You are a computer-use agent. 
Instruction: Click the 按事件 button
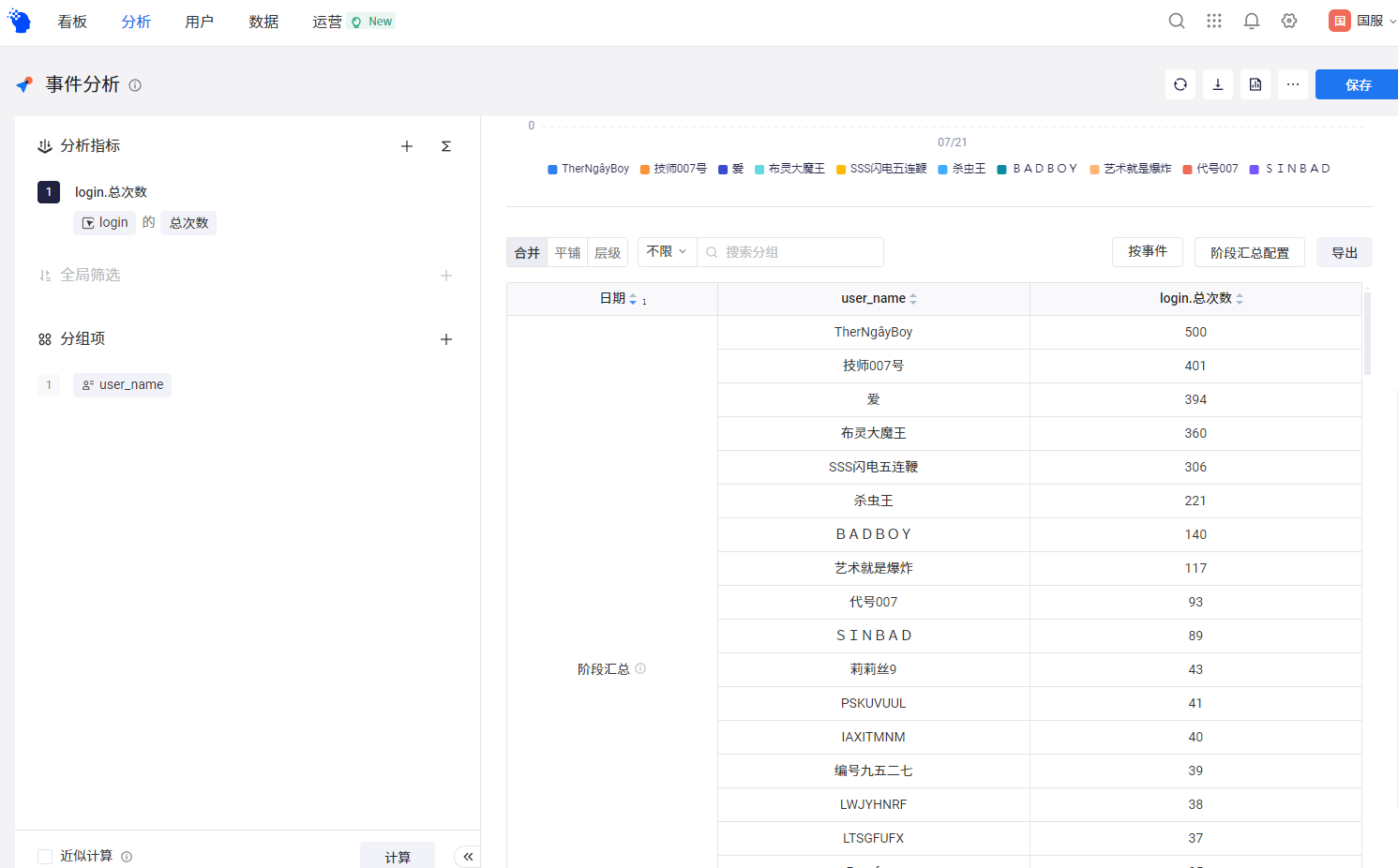click(x=1148, y=252)
